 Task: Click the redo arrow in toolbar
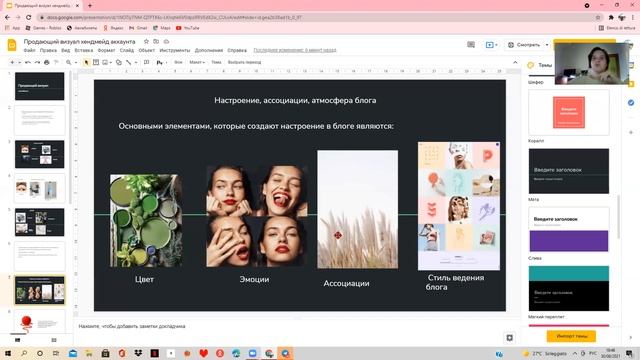tap(37, 62)
